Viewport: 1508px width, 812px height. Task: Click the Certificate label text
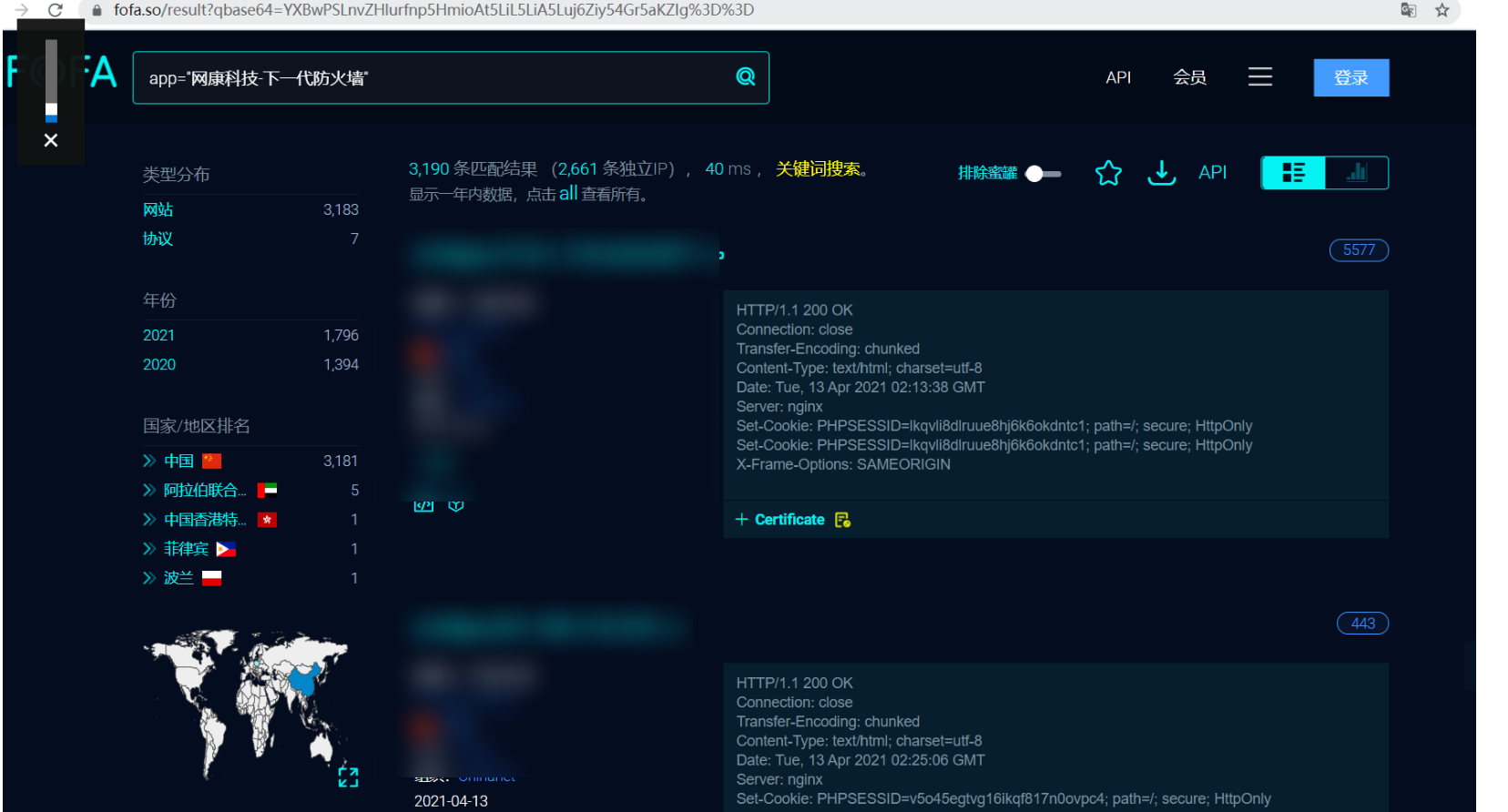click(x=790, y=520)
